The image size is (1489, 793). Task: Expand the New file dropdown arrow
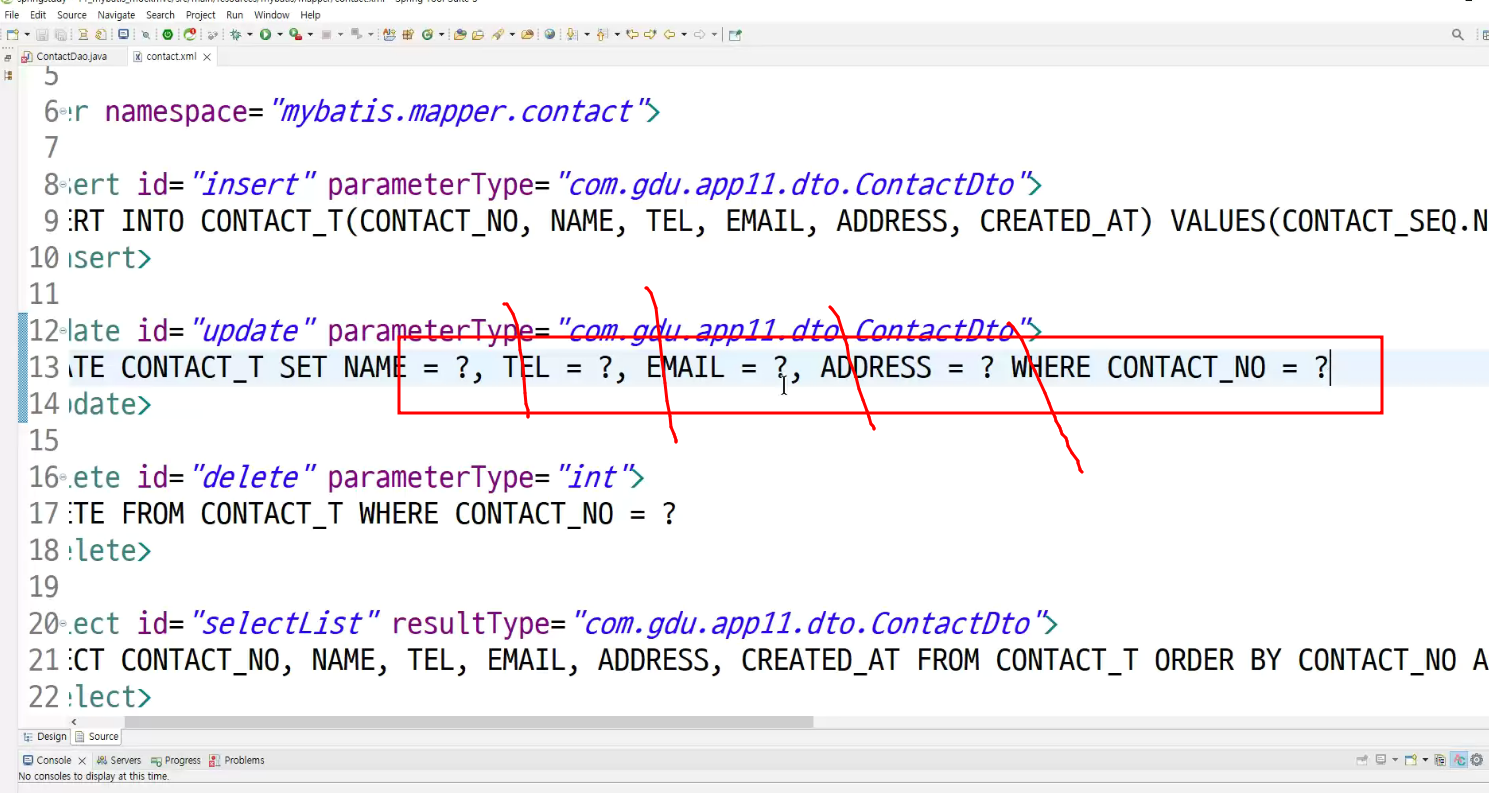coord(27,34)
